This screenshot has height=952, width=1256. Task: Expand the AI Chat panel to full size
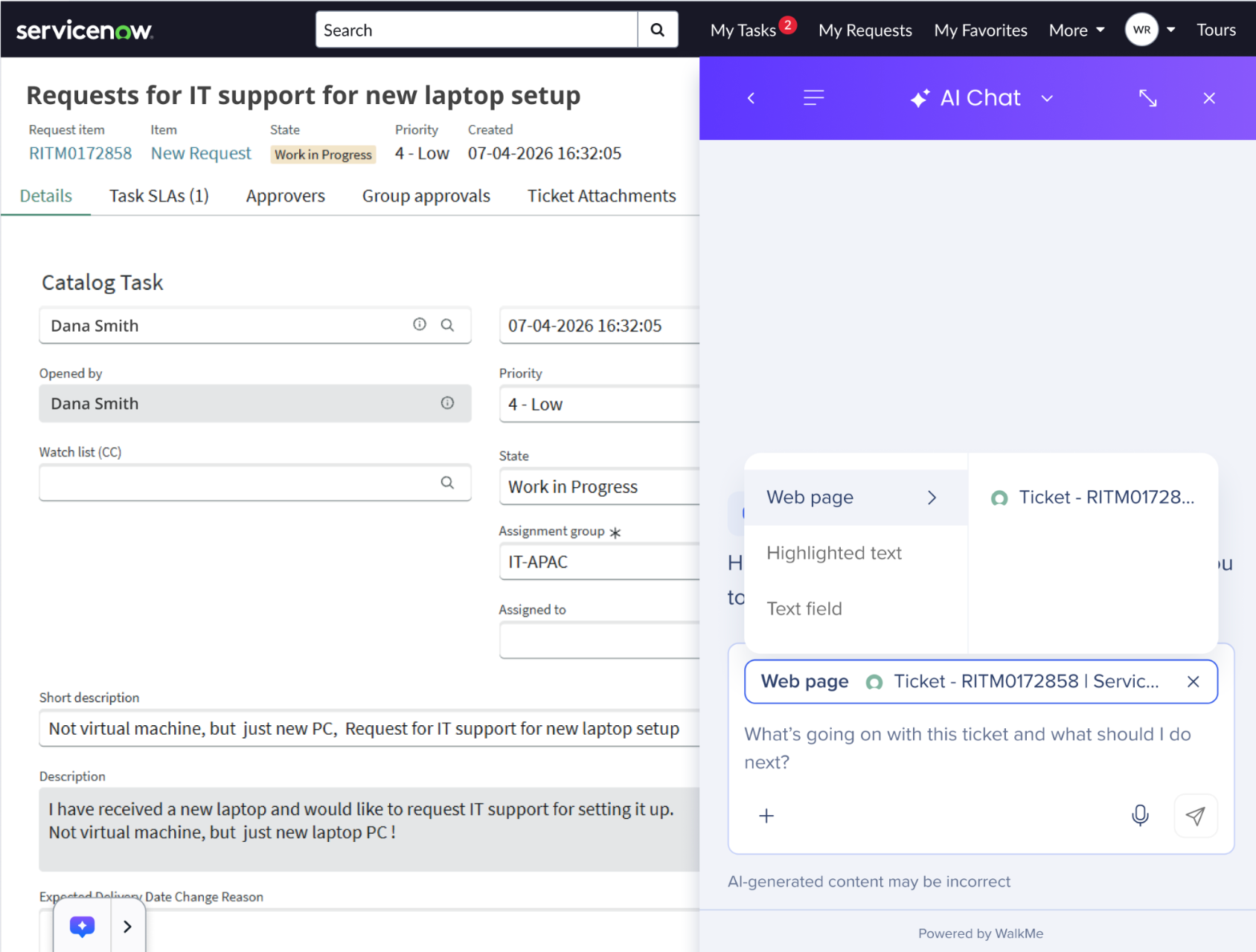(x=1147, y=98)
